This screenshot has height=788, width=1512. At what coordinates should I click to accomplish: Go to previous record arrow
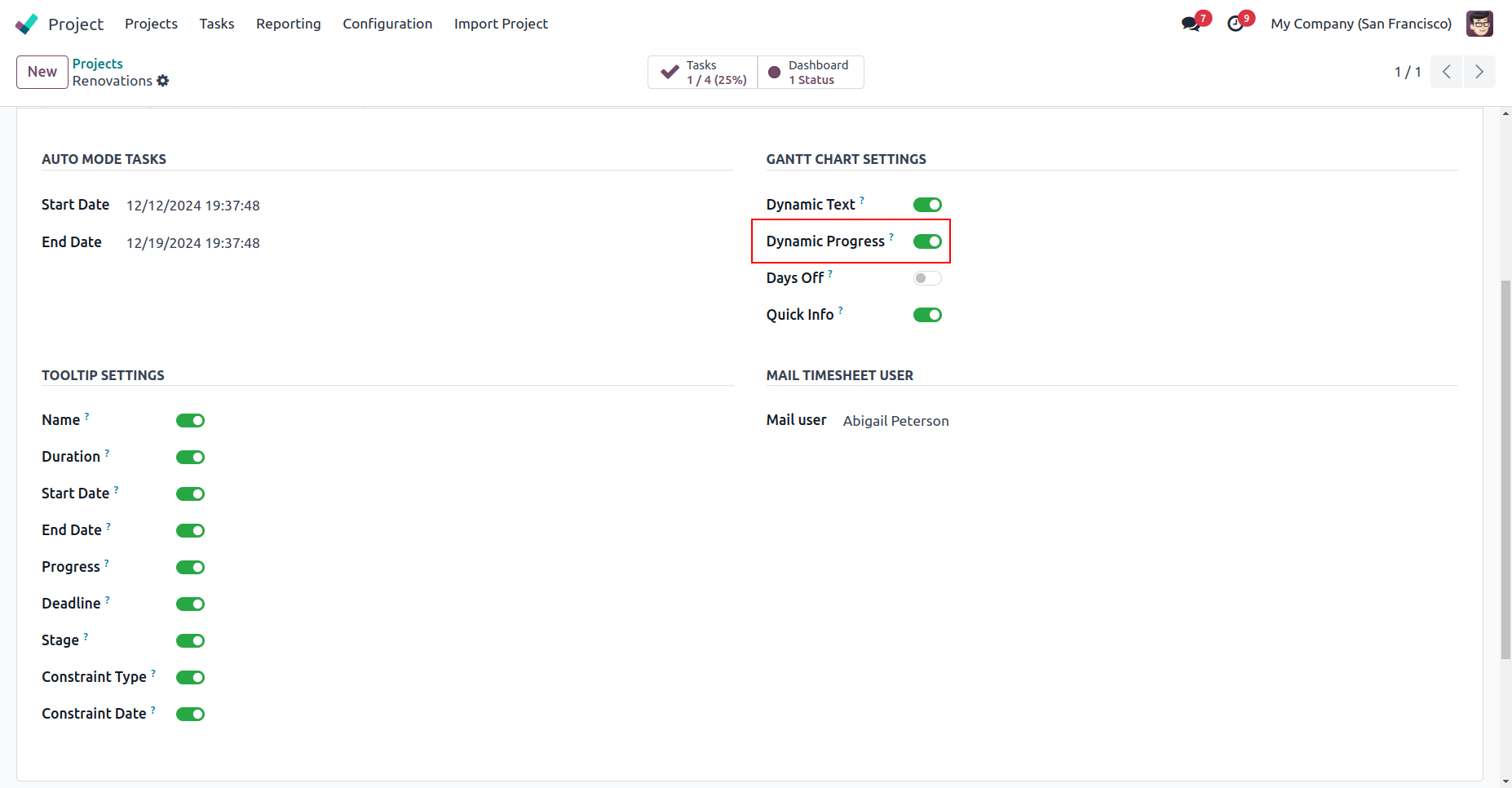[x=1446, y=72]
